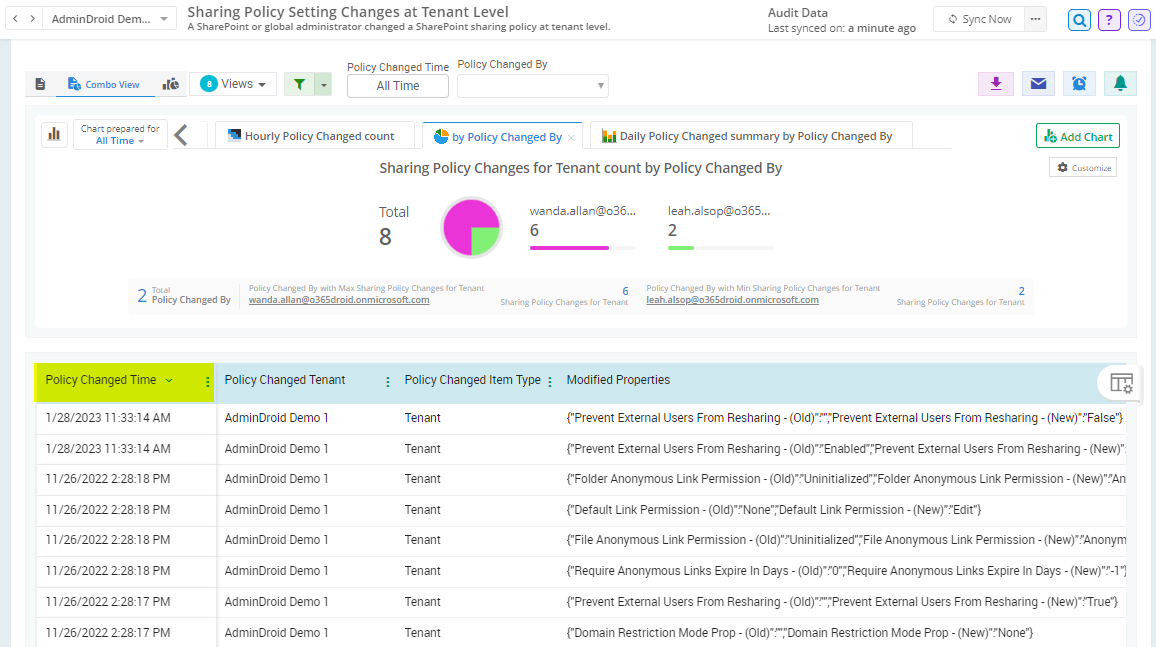This screenshot has width=1156, height=647.
Task: Open the Policy Changed By dropdown
Action: pyautogui.click(x=532, y=86)
